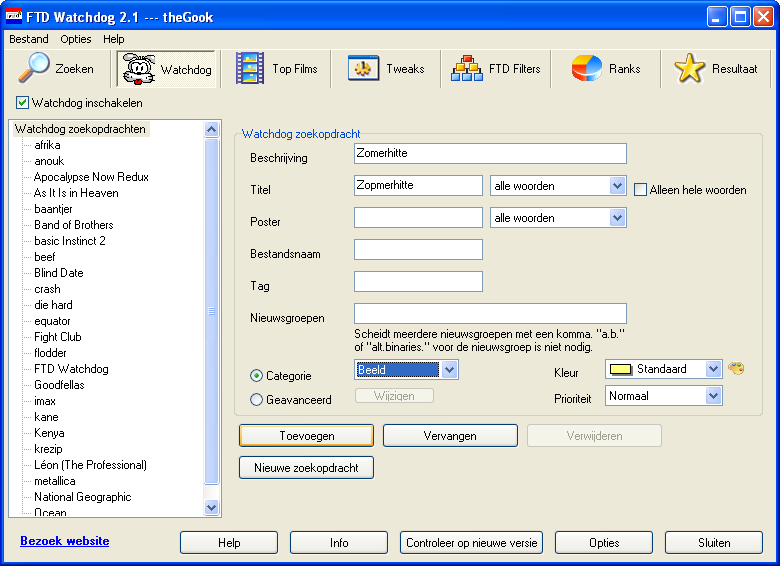Select 'FTD Watchdog' list entry
The width and height of the screenshot is (780, 566).
(x=71, y=369)
